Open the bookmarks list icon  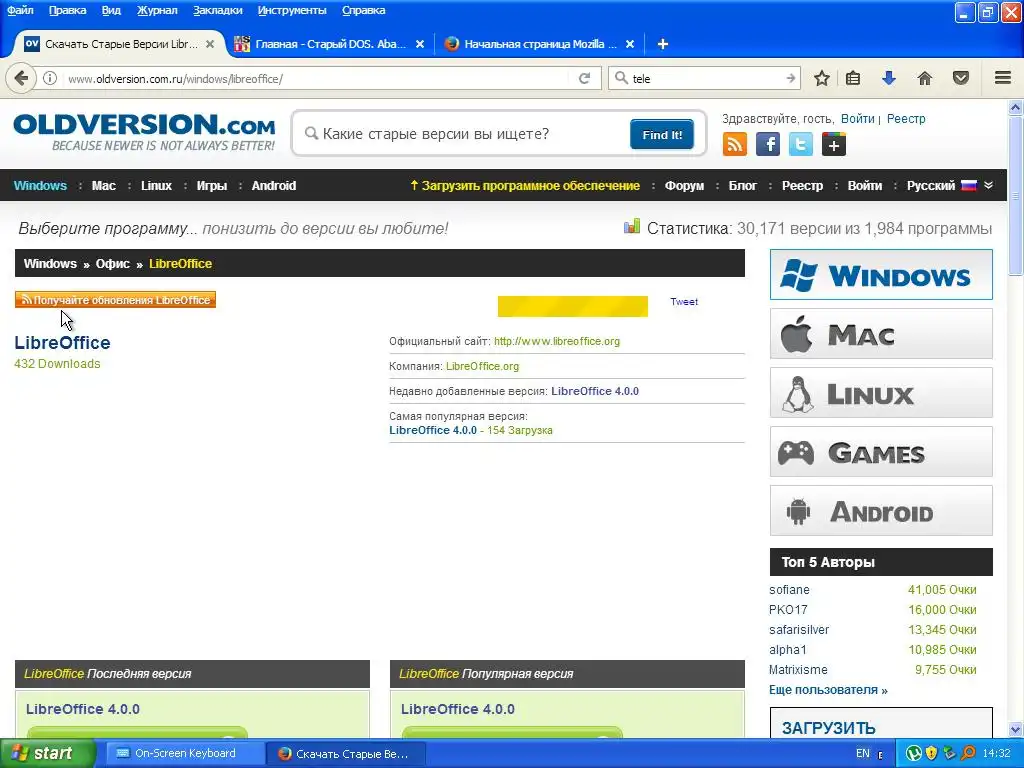click(x=853, y=78)
